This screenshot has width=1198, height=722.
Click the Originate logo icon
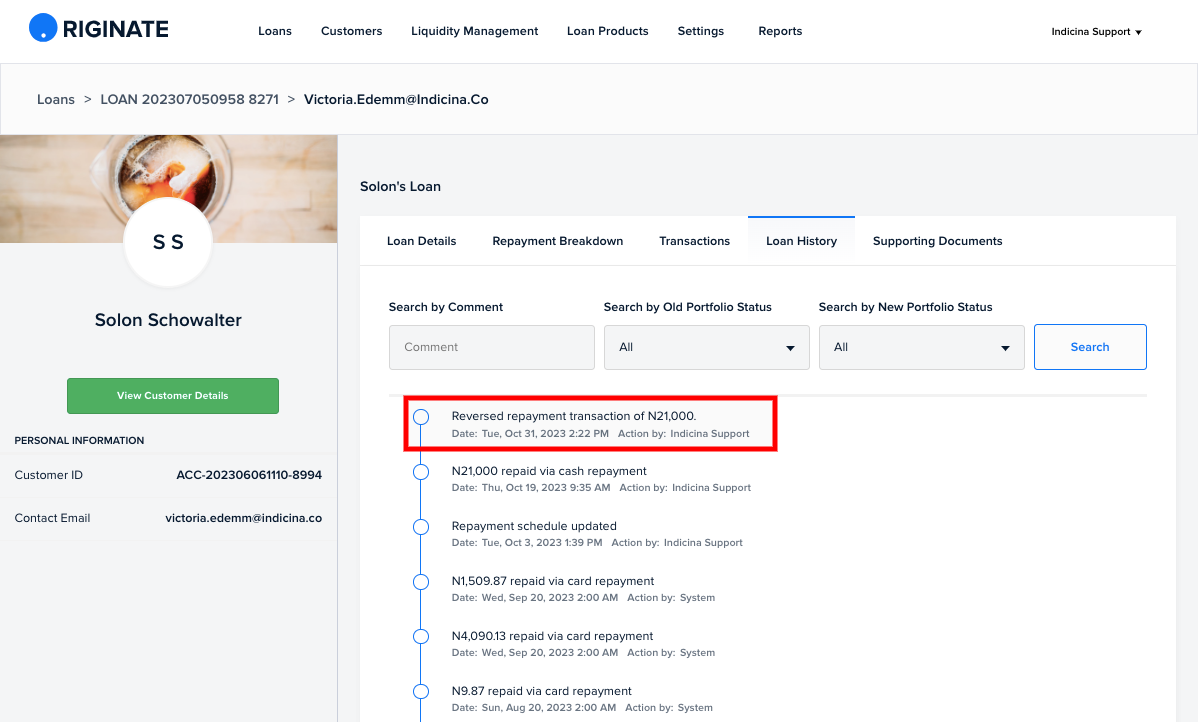tap(43, 28)
